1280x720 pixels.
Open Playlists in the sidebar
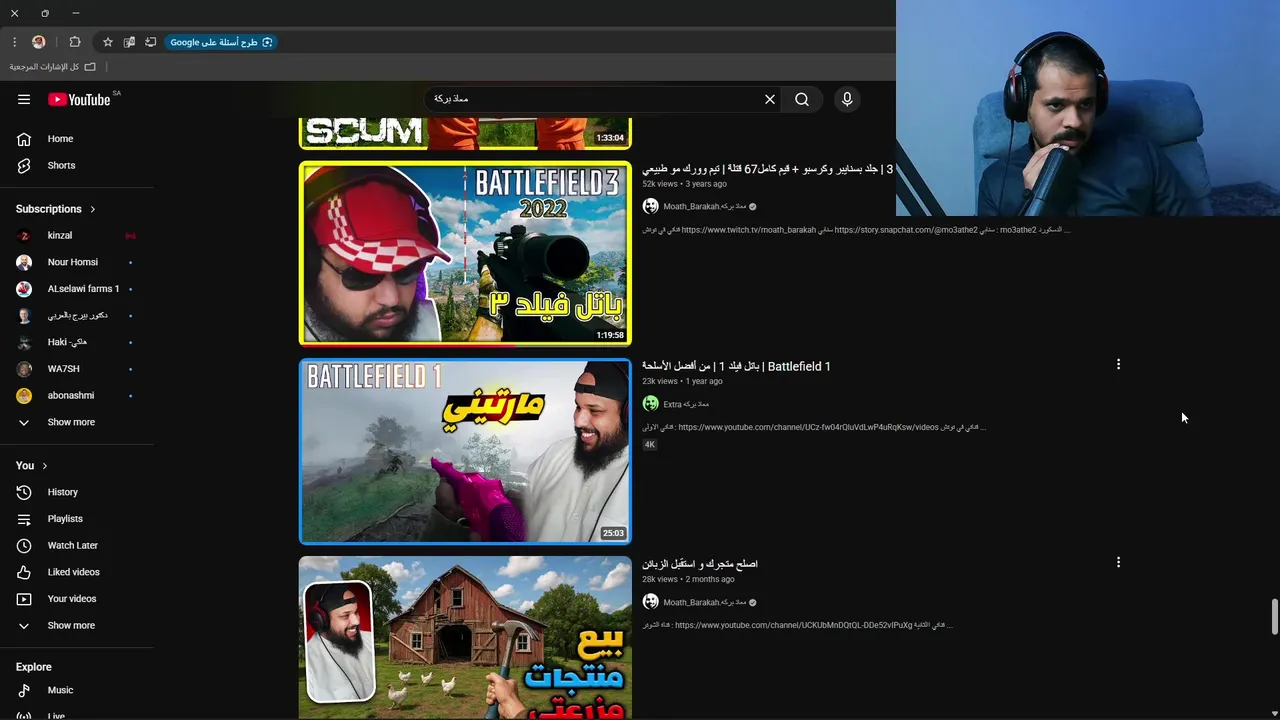77,519
